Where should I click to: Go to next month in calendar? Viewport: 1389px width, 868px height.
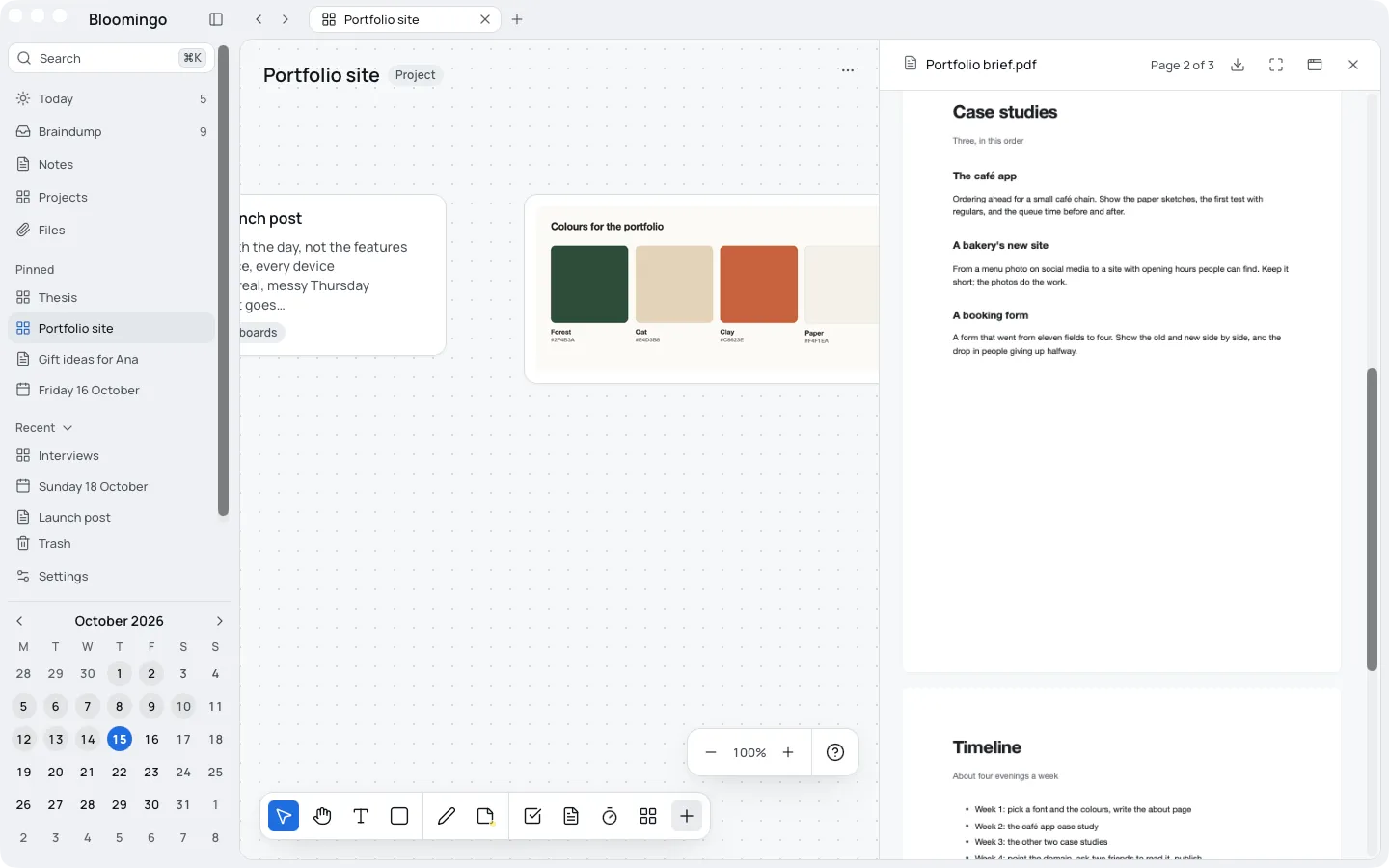219,621
